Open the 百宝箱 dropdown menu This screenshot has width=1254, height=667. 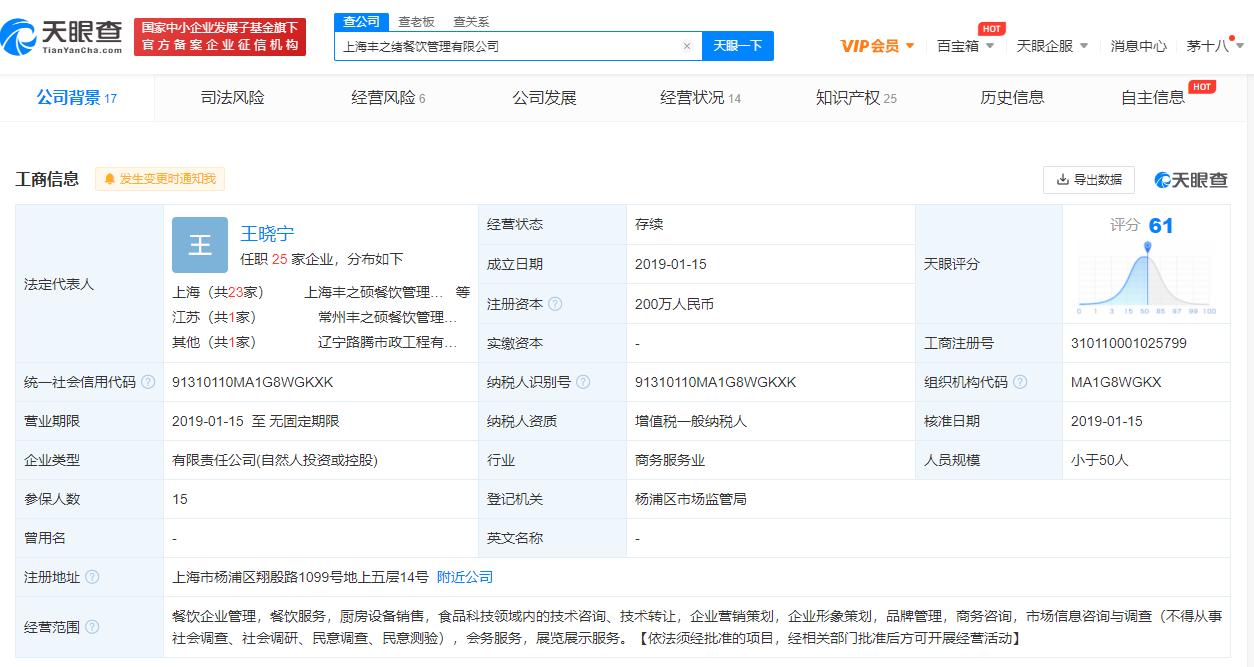coord(963,45)
